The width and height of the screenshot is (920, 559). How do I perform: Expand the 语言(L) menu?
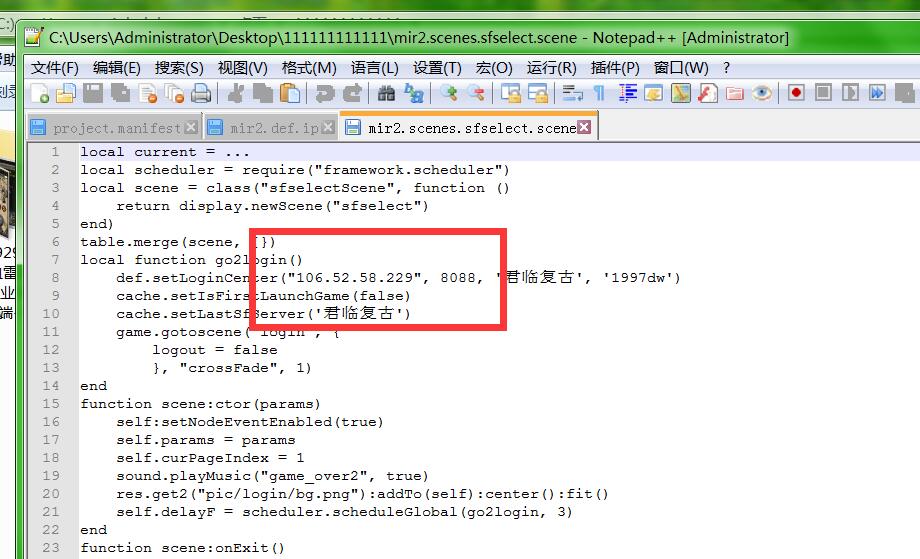(x=374, y=67)
